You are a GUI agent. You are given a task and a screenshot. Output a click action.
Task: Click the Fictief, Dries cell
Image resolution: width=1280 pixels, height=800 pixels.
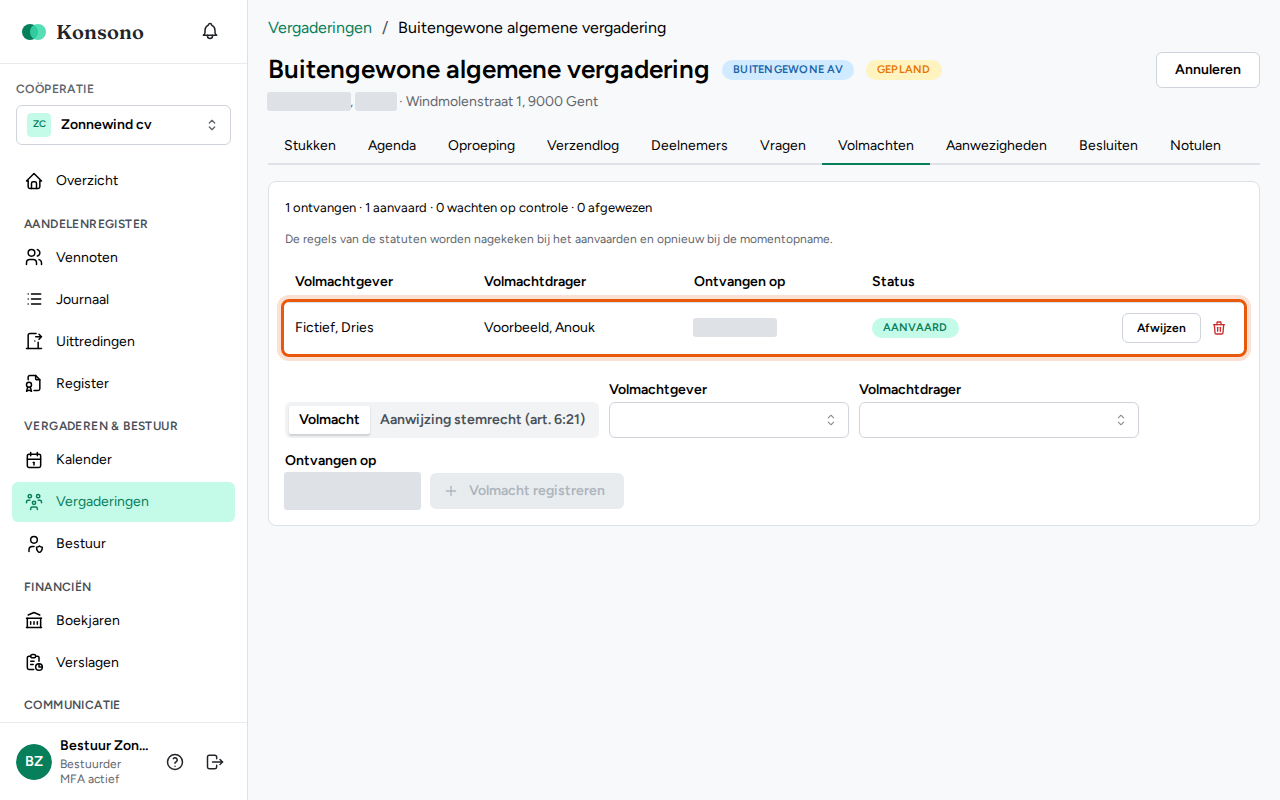point(334,328)
